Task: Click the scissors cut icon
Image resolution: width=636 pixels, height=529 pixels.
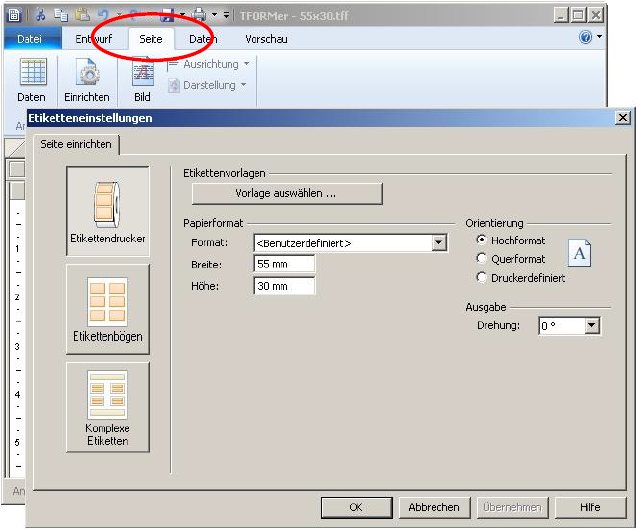Action: pos(41,15)
